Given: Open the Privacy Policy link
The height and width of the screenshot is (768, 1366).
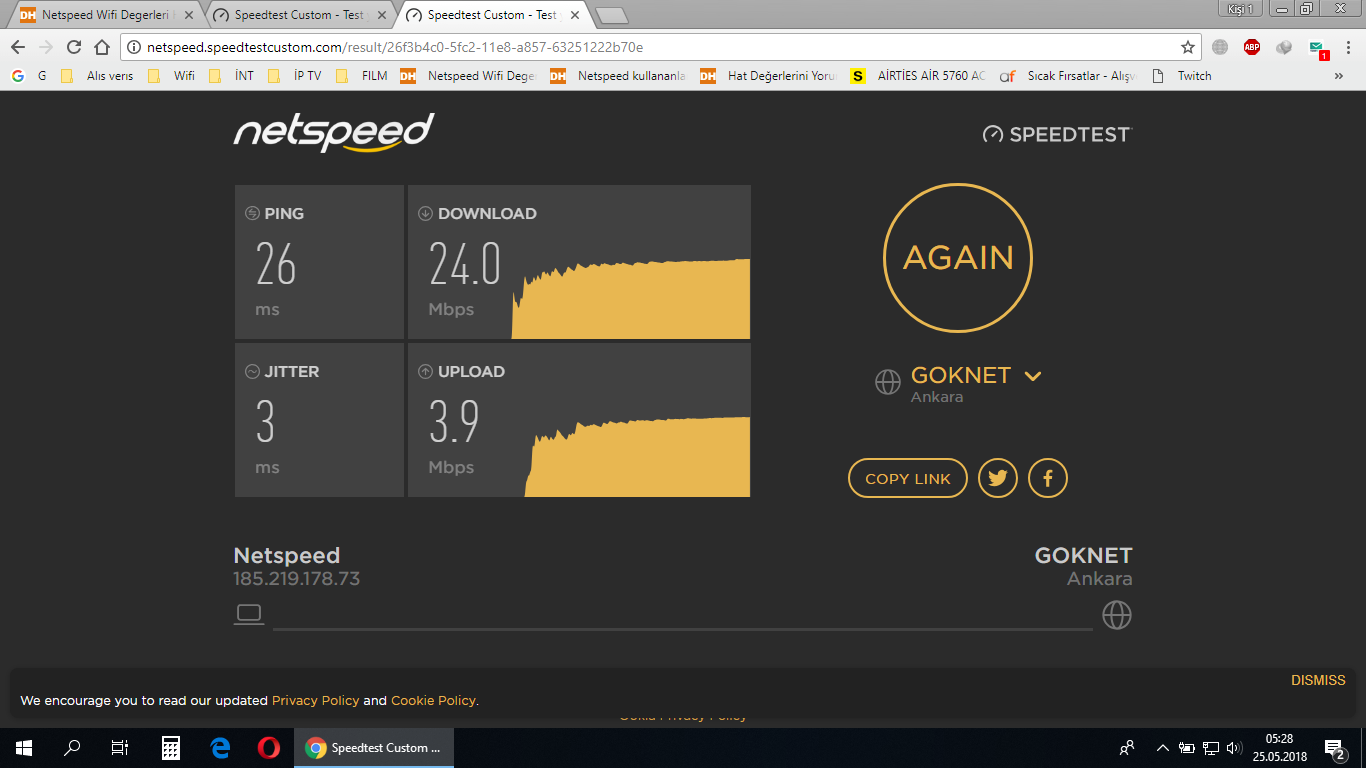Looking at the screenshot, I should point(315,701).
